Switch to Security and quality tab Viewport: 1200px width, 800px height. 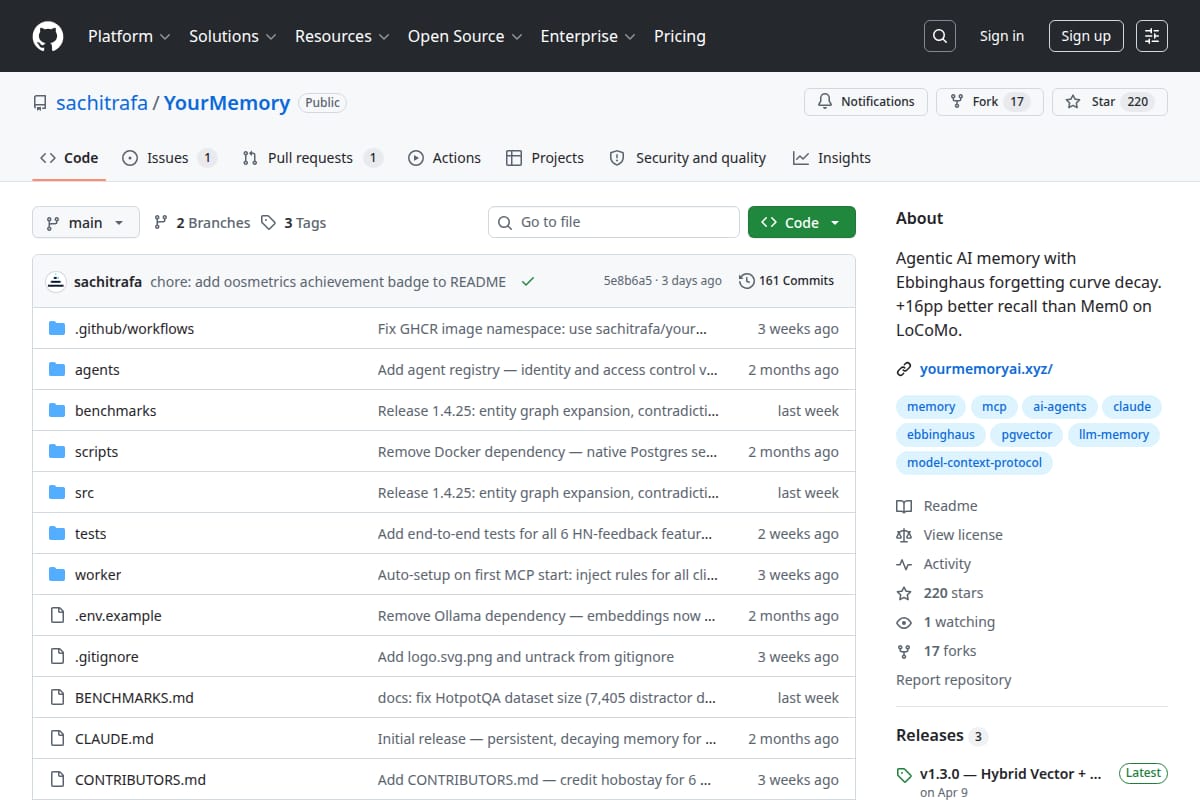coord(688,158)
